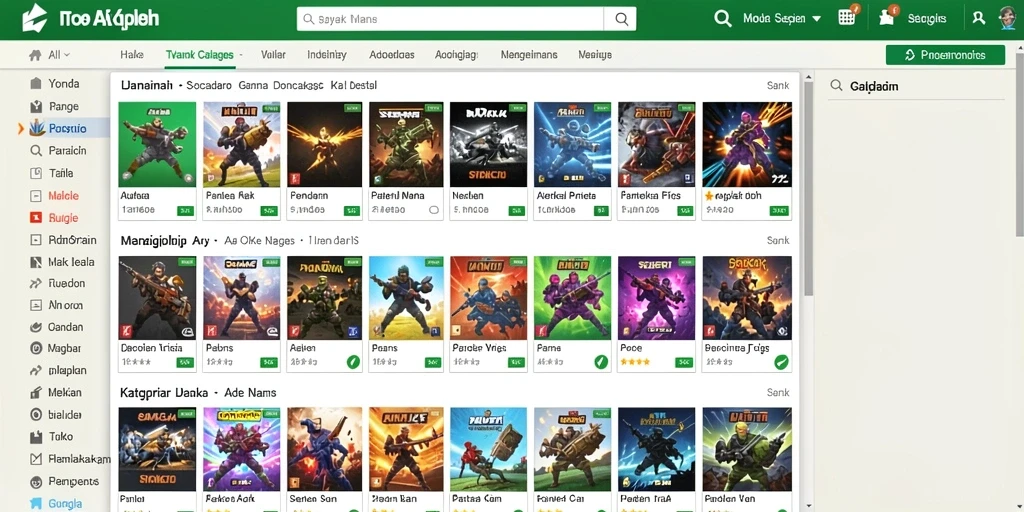This screenshot has height=512, width=1024.
Task: Toggle the green checkmark on the Pama card
Action: click(x=601, y=362)
